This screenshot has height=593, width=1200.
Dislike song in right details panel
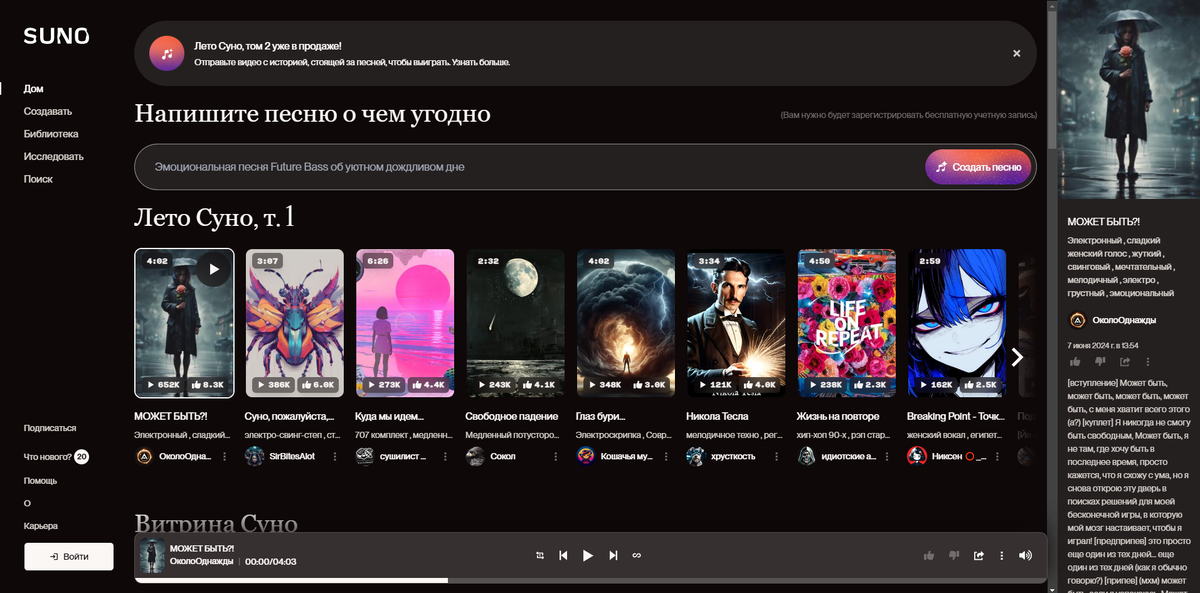pyautogui.click(x=1100, y=361)
